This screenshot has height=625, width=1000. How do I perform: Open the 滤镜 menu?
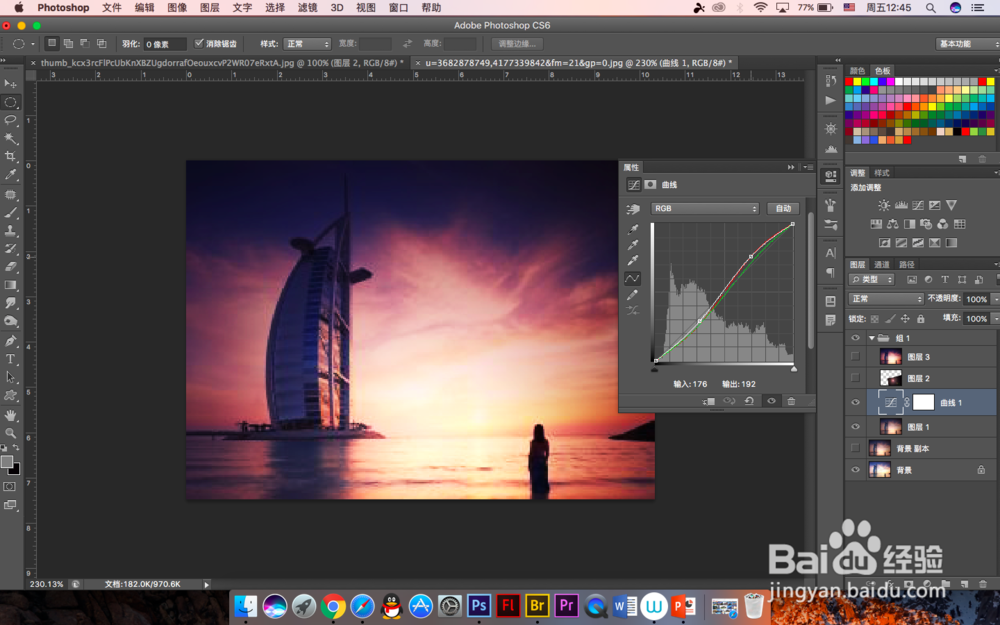click(x=307, y=8)
